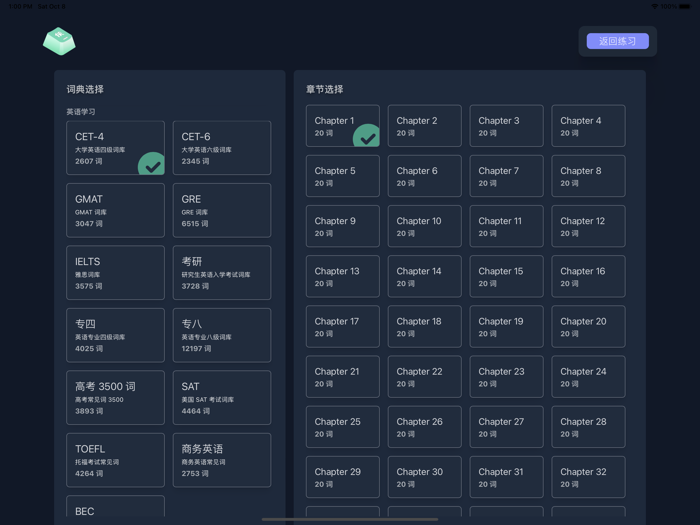Select the 专四 dictionary card
Image resolution: width=700 pixels, height=525 pixels.
115,335
